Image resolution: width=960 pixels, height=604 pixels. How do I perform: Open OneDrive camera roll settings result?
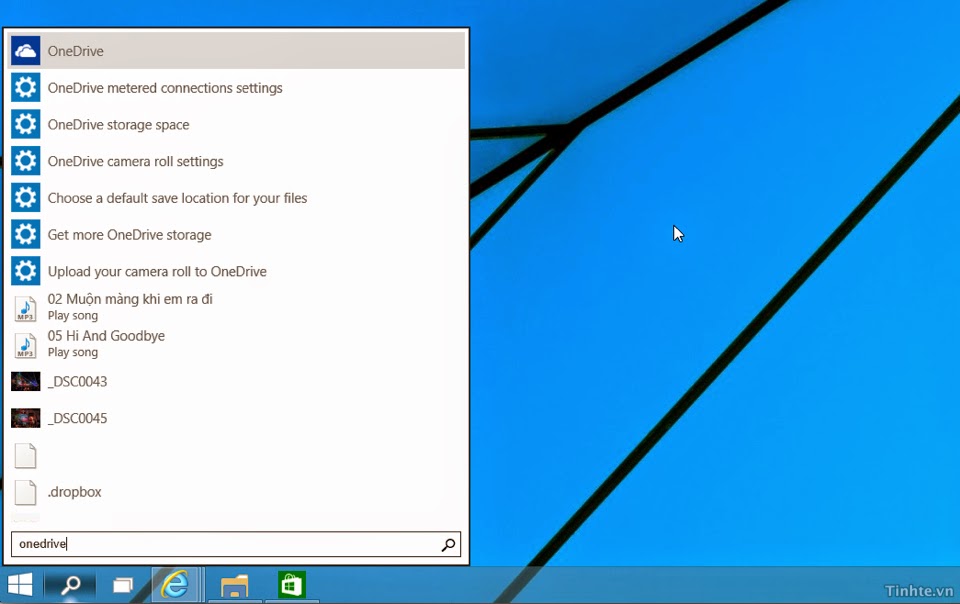[135, 162]
